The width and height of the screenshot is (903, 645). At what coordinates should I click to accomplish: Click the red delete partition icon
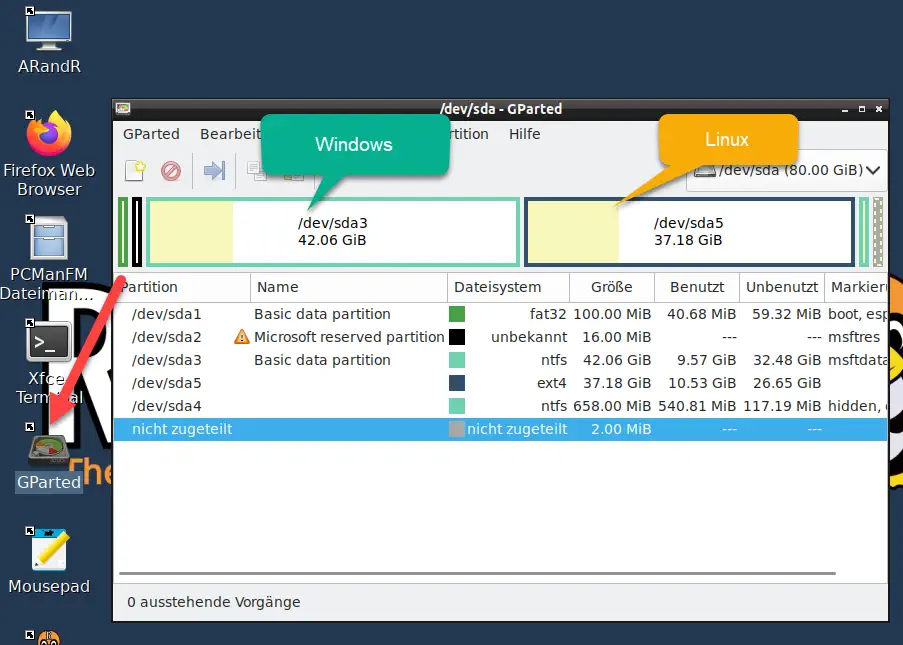171,171
